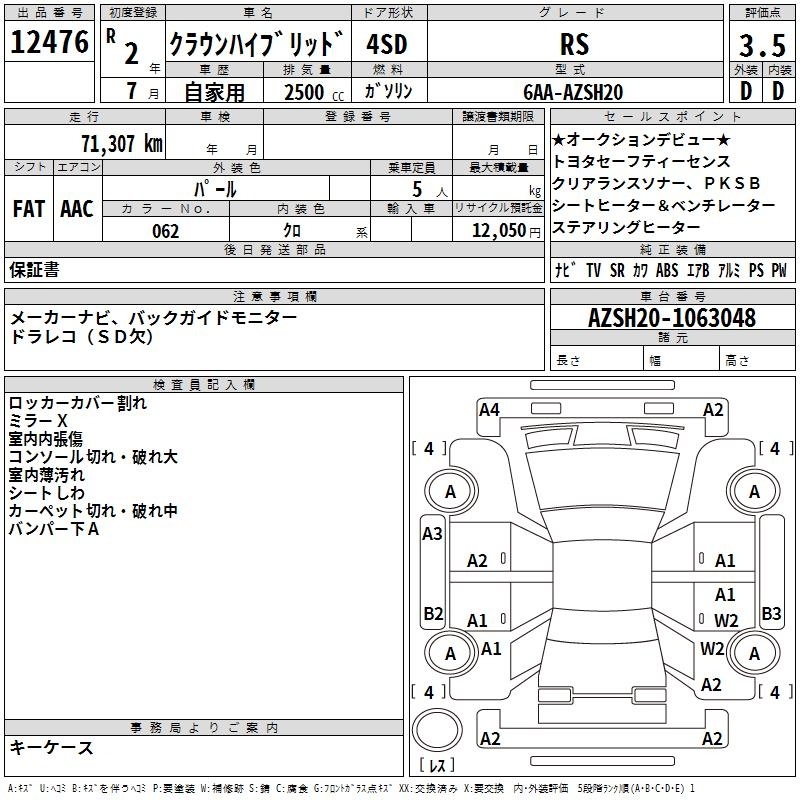Select the W2 mark on rear right door
The height and width of the screenshot is (800, 800).
click(726, 620)
